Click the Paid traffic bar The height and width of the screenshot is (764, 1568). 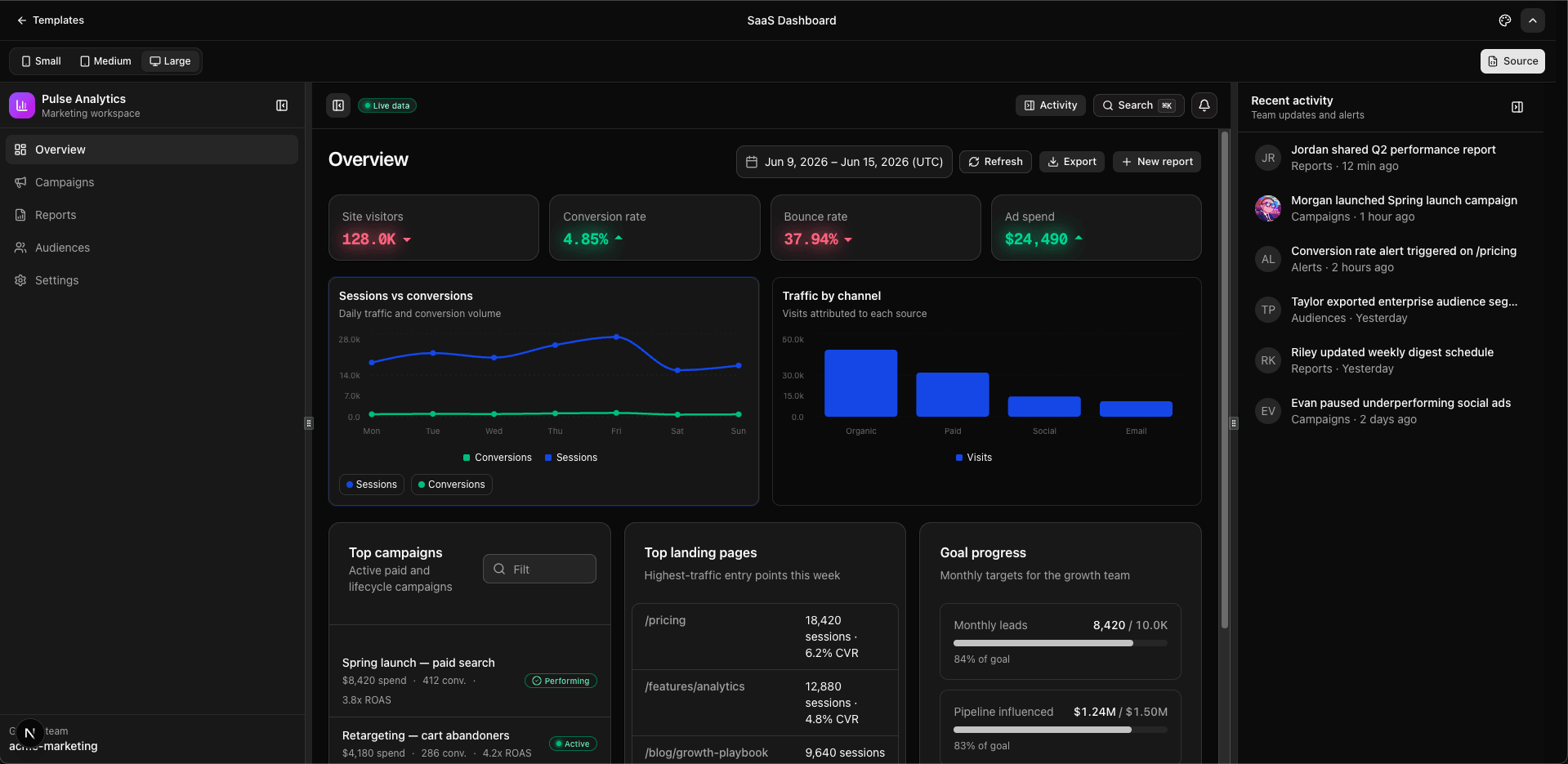953,395
